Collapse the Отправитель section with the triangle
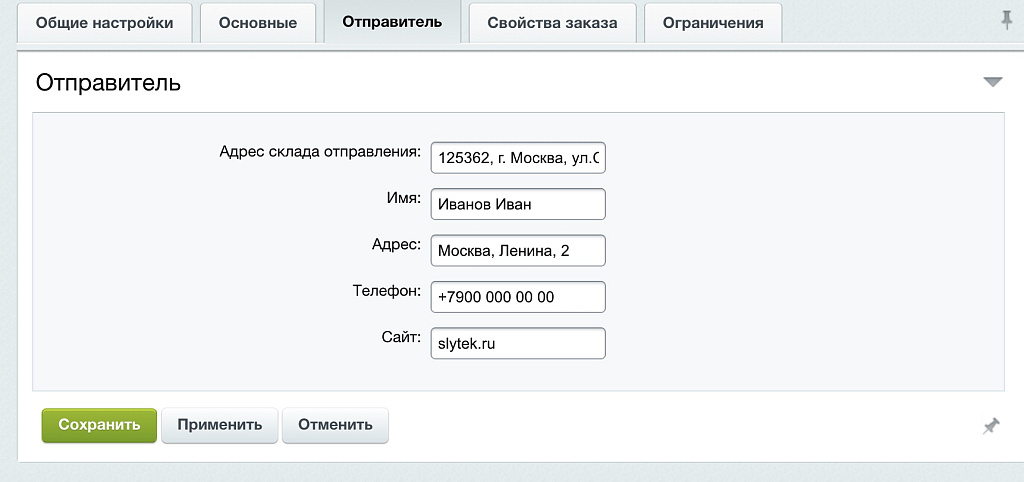The height and width of the screenshot is (482, 1024). tap(992, 82)
